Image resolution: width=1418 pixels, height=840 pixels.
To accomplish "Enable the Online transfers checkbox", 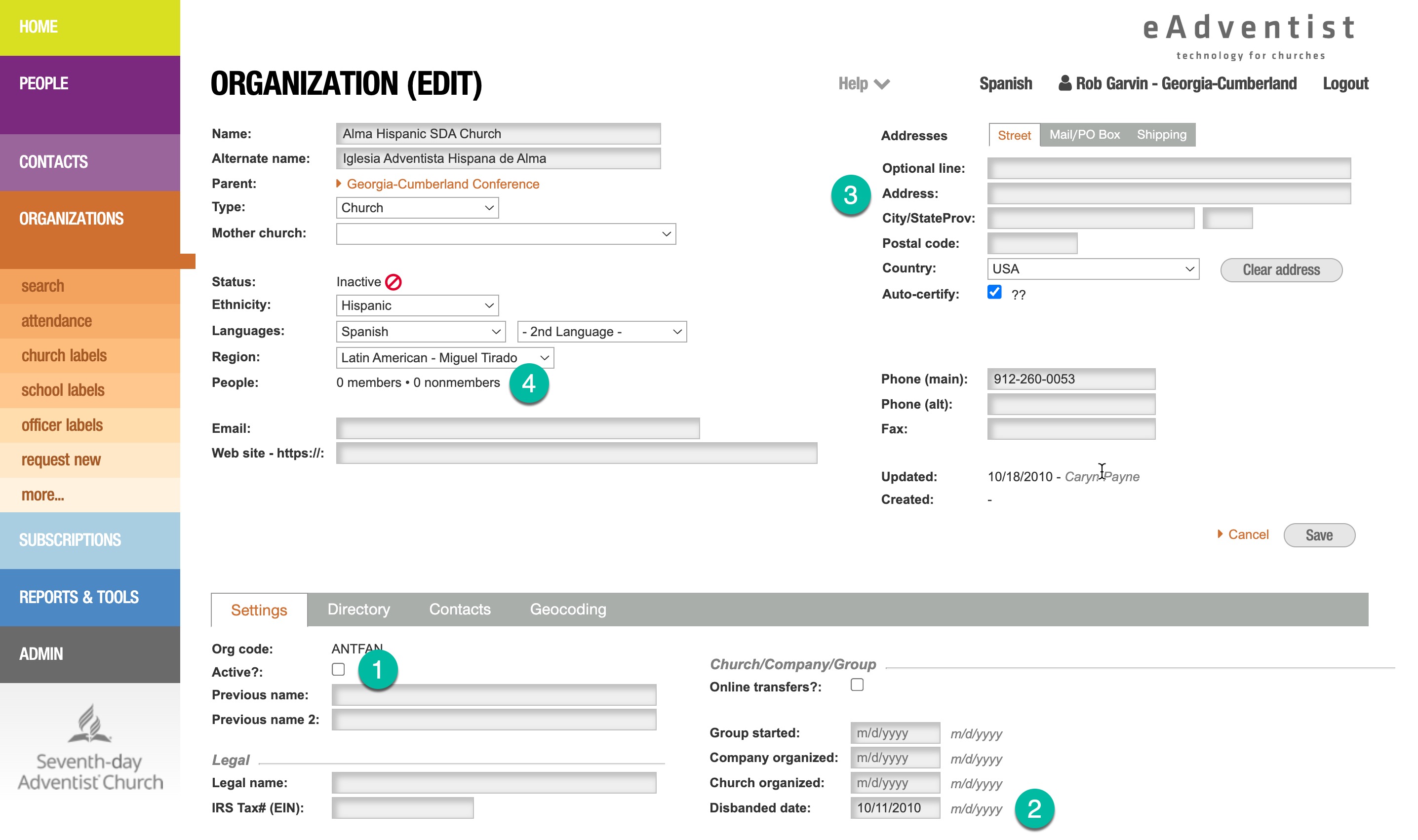I will (857, 685).
